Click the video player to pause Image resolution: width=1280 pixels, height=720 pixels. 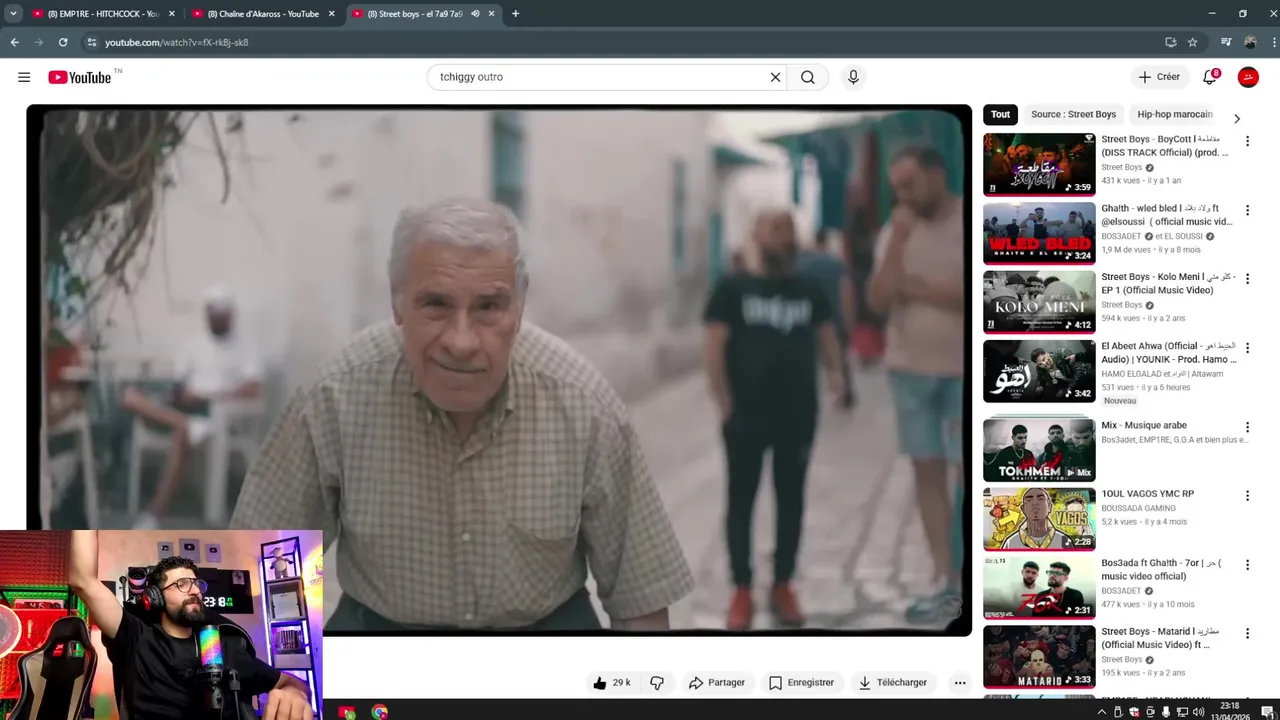coord(499,370)
